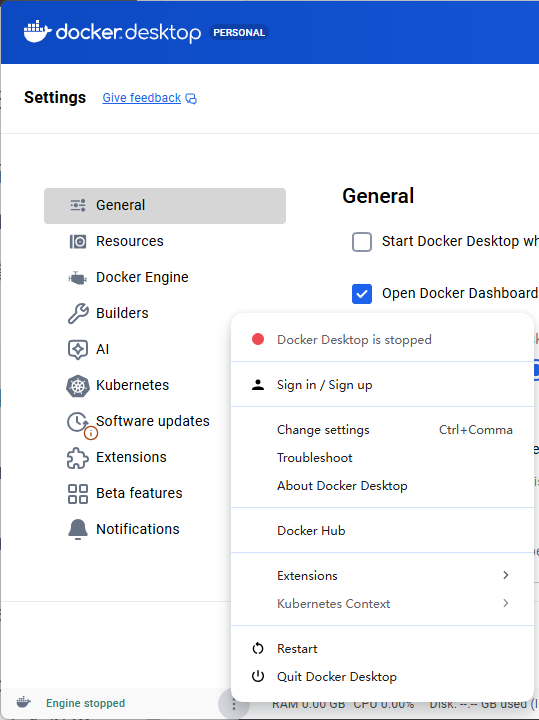
Task: Click the Quit power icon
Action: pos(258,676)
